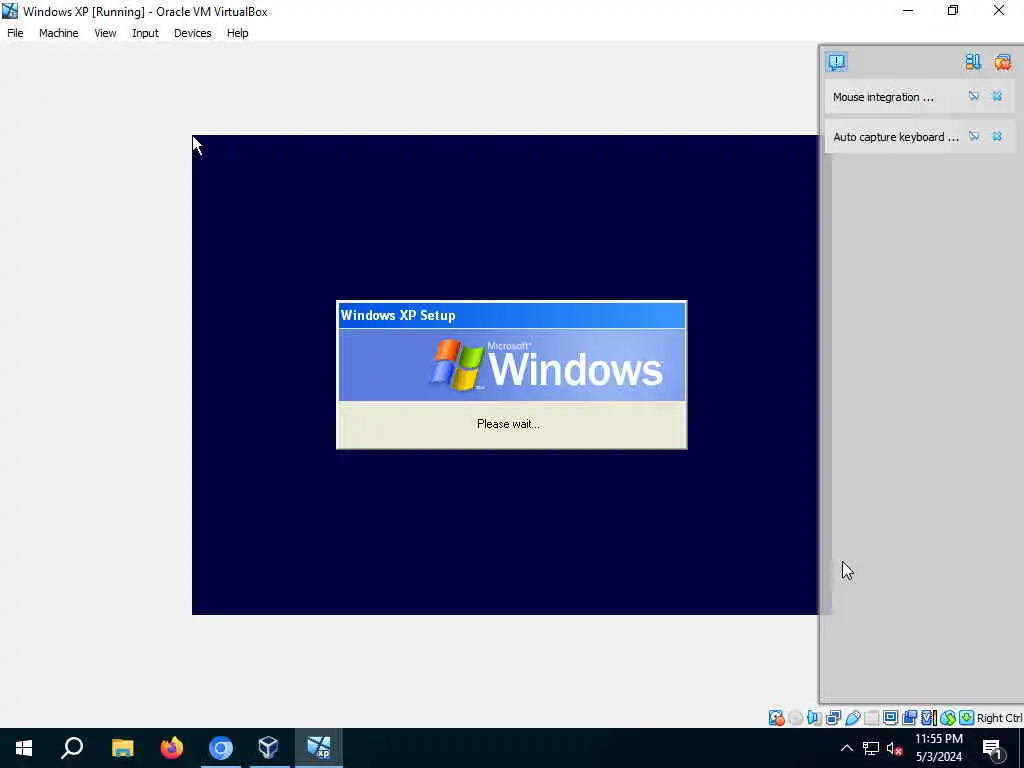This screenshot has width=1024, height=768.
Task: Click the Right Ctrl host key label
Action: click(x=999, y=718)
